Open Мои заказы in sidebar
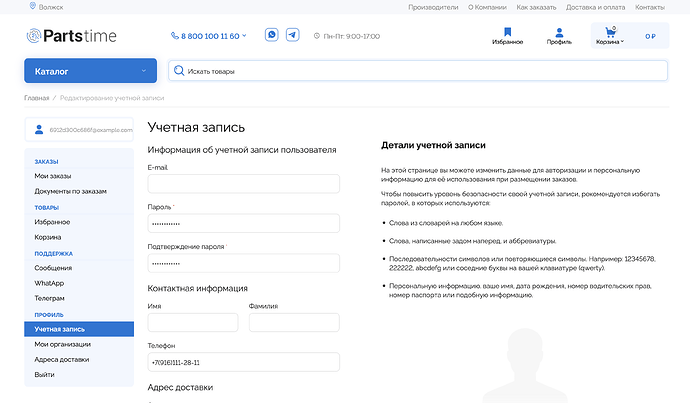The height and width of the screenshot is (403, 690). tap(53, 176)
